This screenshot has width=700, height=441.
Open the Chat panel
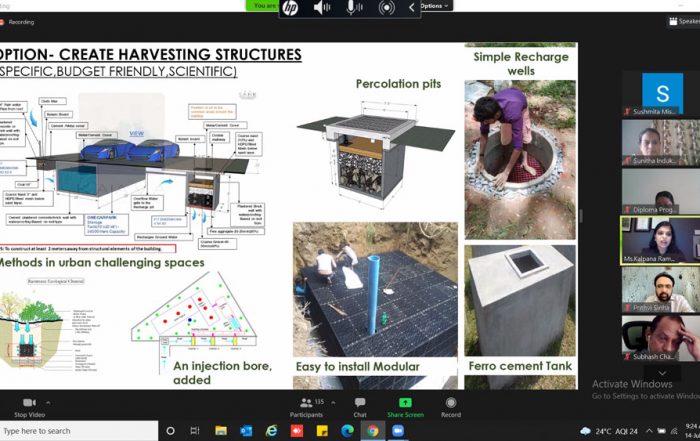click(x=360, y=408)
